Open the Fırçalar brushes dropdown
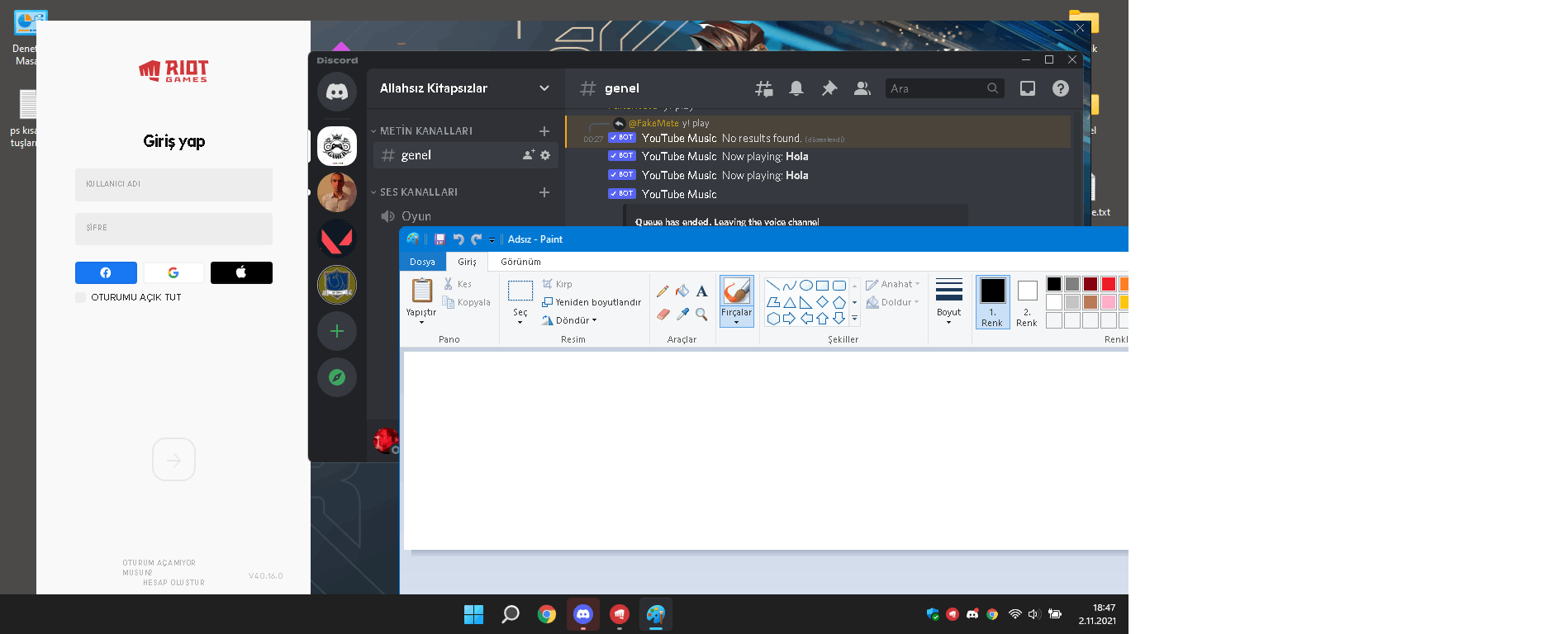Image resolution: width=1568 pixels, height=634 pixels. tap(736, 317)
